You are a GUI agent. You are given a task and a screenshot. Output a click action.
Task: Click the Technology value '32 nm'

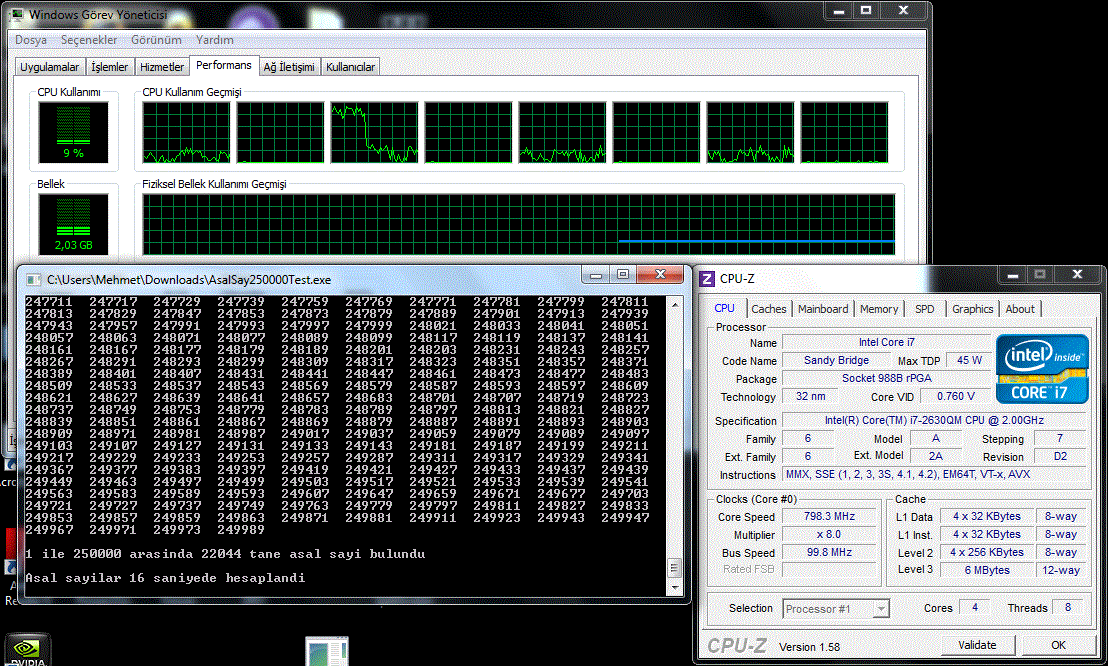(x=811, y=397)
